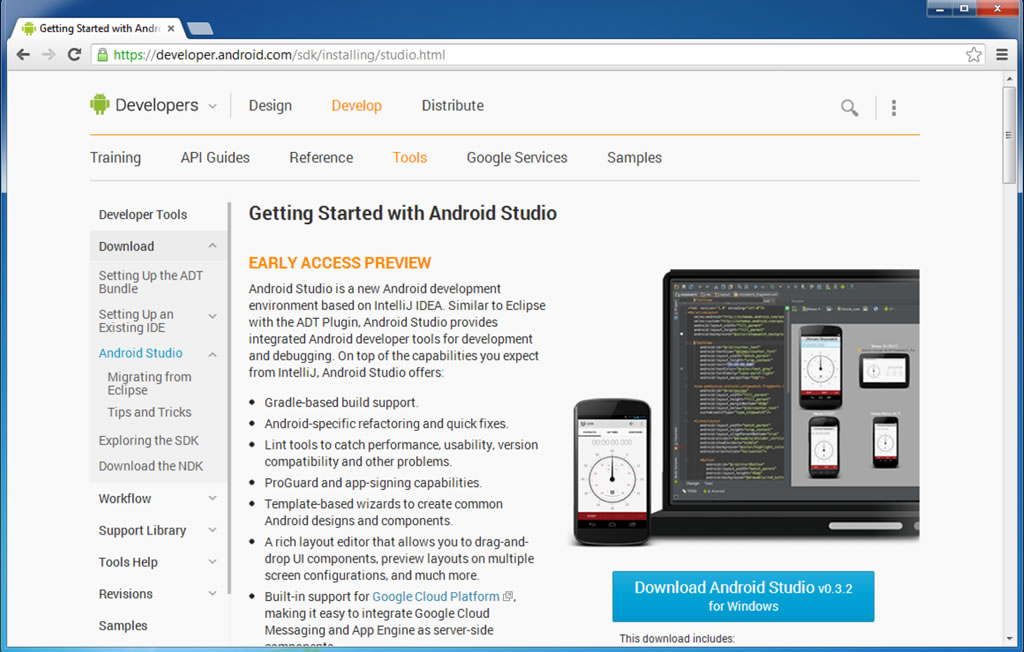Open the Developer Tools sidebar heading
Viewport: 1024px width, 652px height.
click(x=143, y=214)
